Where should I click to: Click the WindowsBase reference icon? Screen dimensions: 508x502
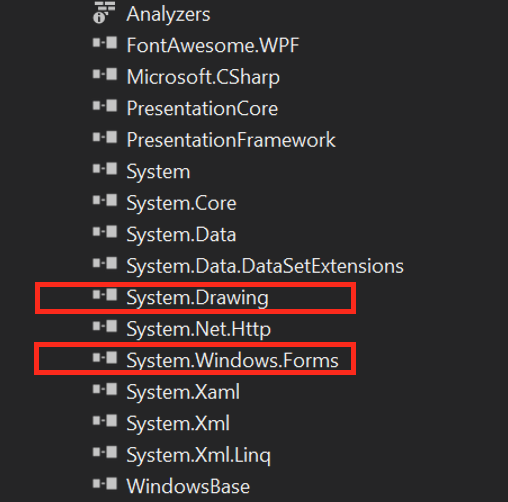[x=105, y=484]
